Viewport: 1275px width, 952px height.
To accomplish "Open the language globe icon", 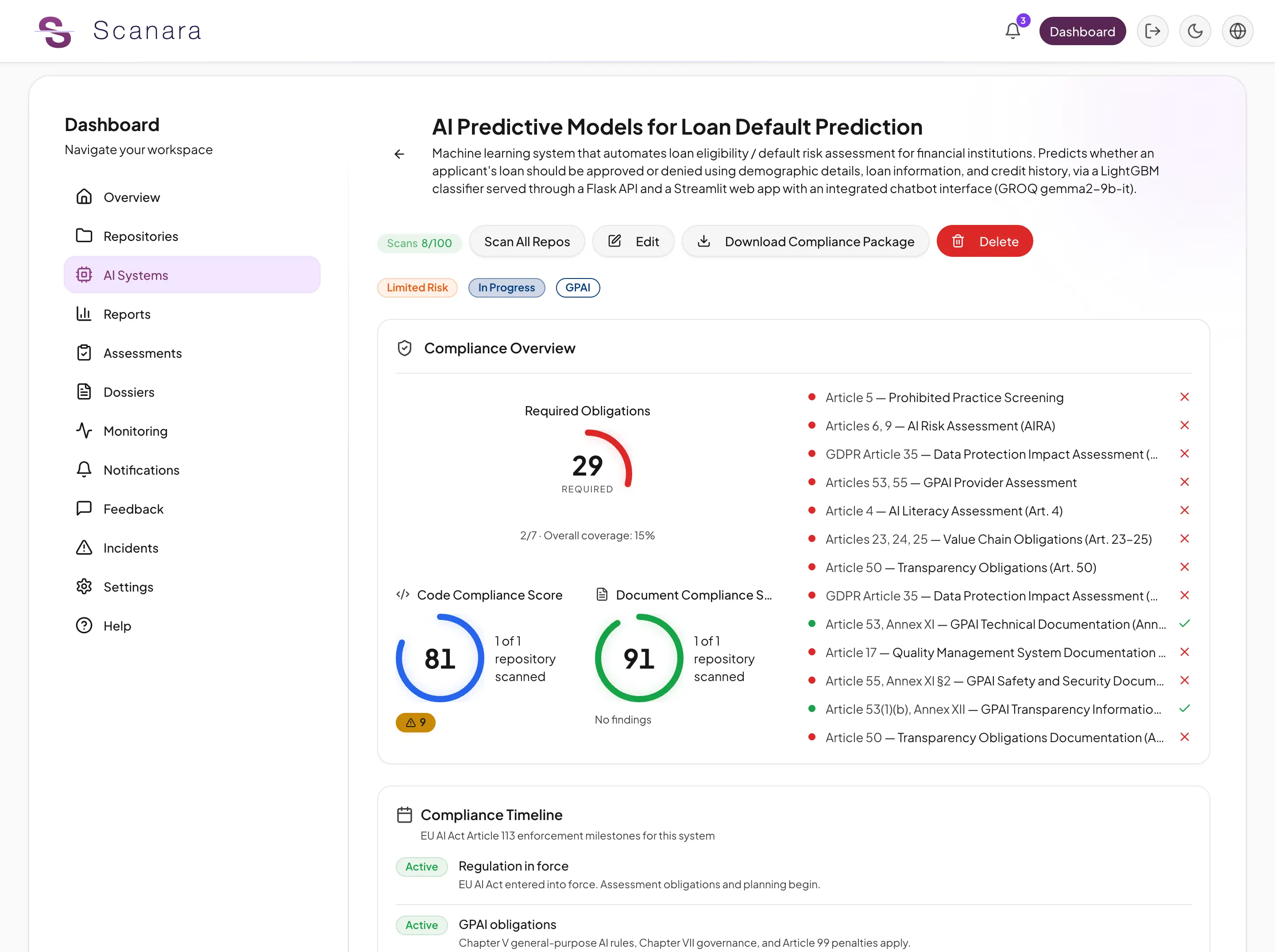I will pyautogui.click(x=1237, y=31).
